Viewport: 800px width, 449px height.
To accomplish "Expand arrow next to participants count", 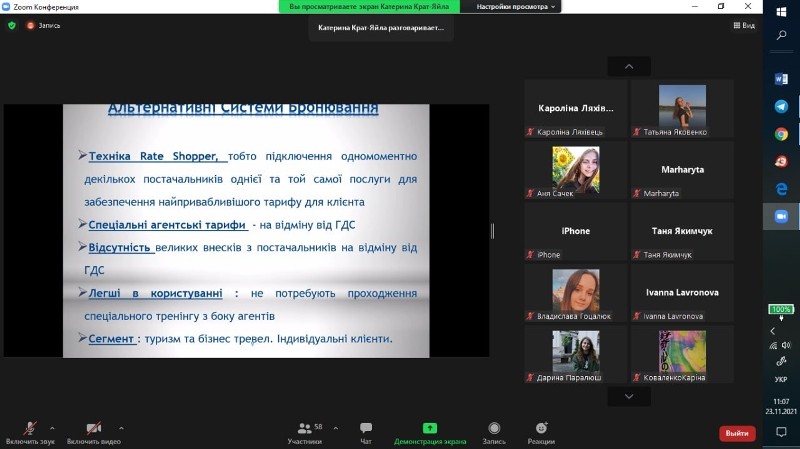I will point(335,428).
